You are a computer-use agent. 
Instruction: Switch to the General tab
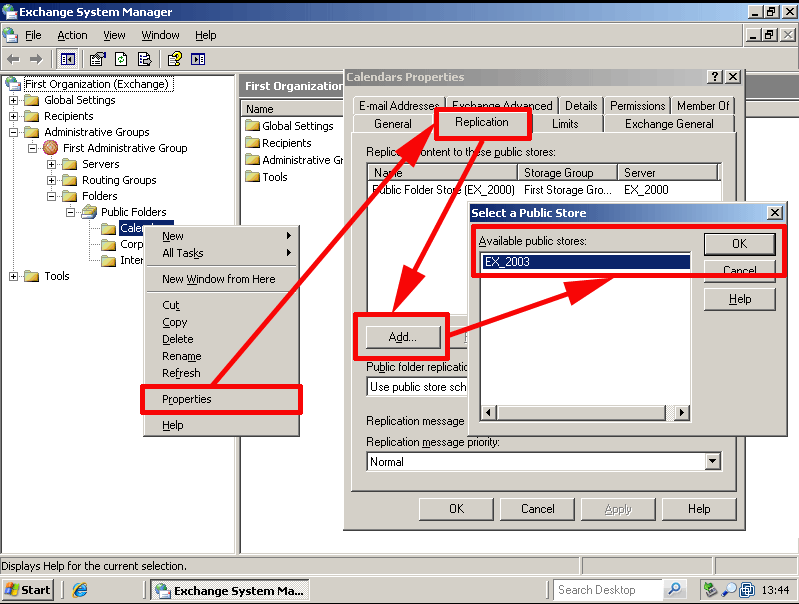(x=392, y=124)
